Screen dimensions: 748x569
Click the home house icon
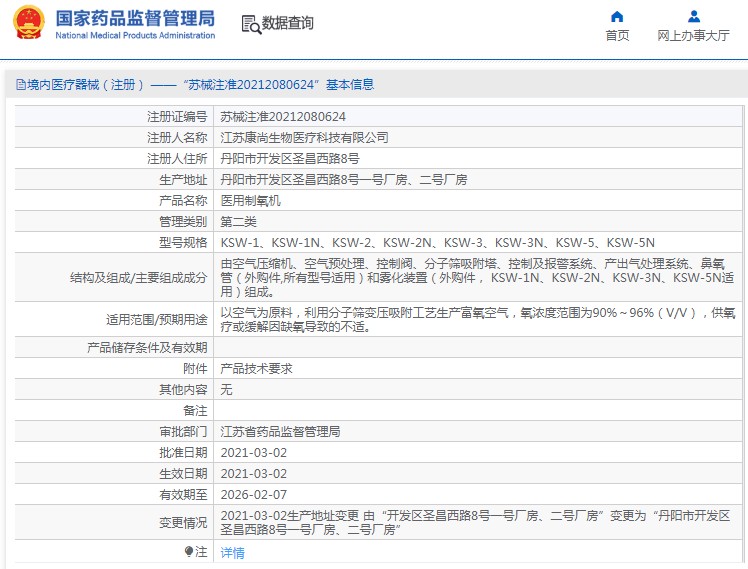(x=617, y=17)
